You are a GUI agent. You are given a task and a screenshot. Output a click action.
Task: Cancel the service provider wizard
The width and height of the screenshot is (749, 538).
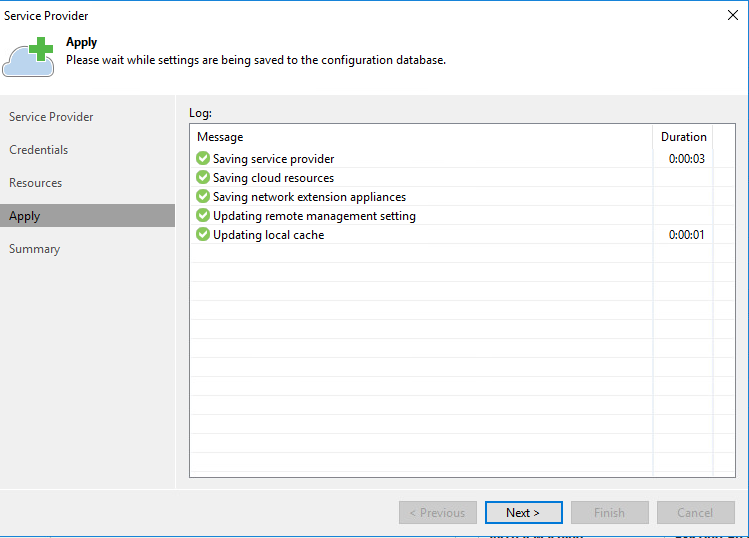(x=695, y=513)
